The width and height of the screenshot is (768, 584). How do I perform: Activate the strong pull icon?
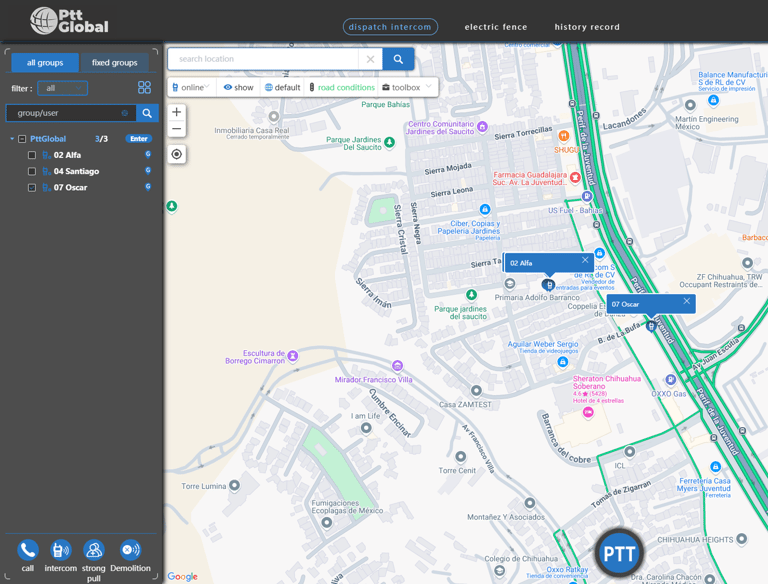pos(94,550)
